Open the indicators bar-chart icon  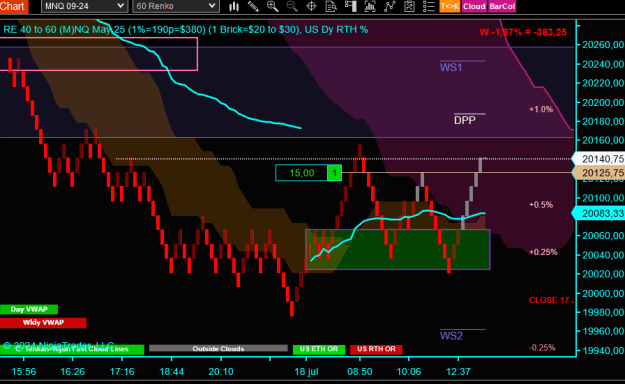370,6
